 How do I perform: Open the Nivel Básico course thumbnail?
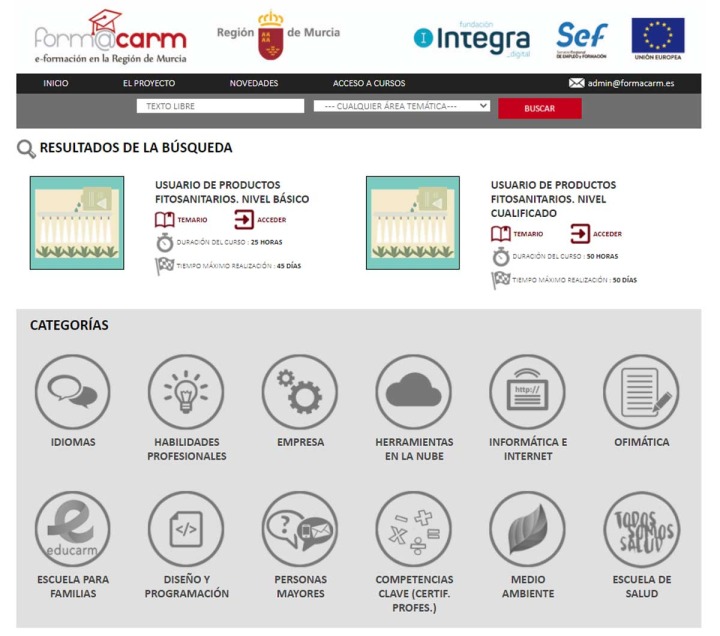pos(77,222)
